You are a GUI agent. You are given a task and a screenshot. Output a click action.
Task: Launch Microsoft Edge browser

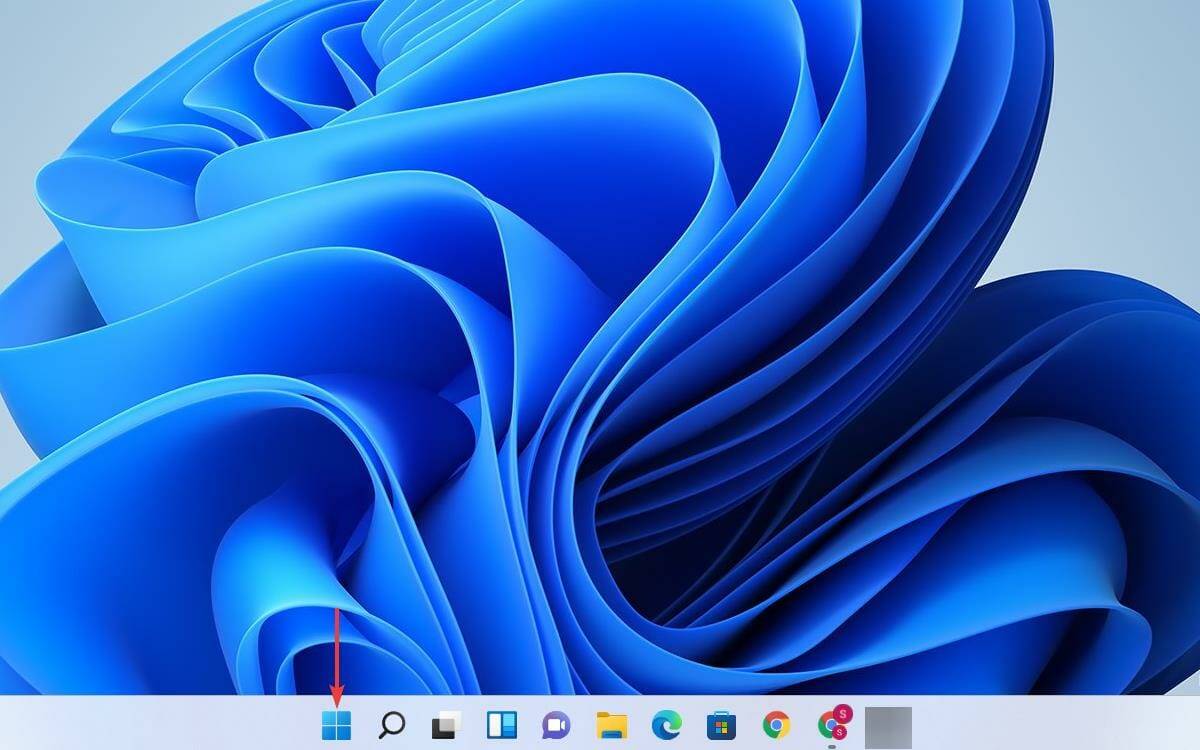[665, 725]
